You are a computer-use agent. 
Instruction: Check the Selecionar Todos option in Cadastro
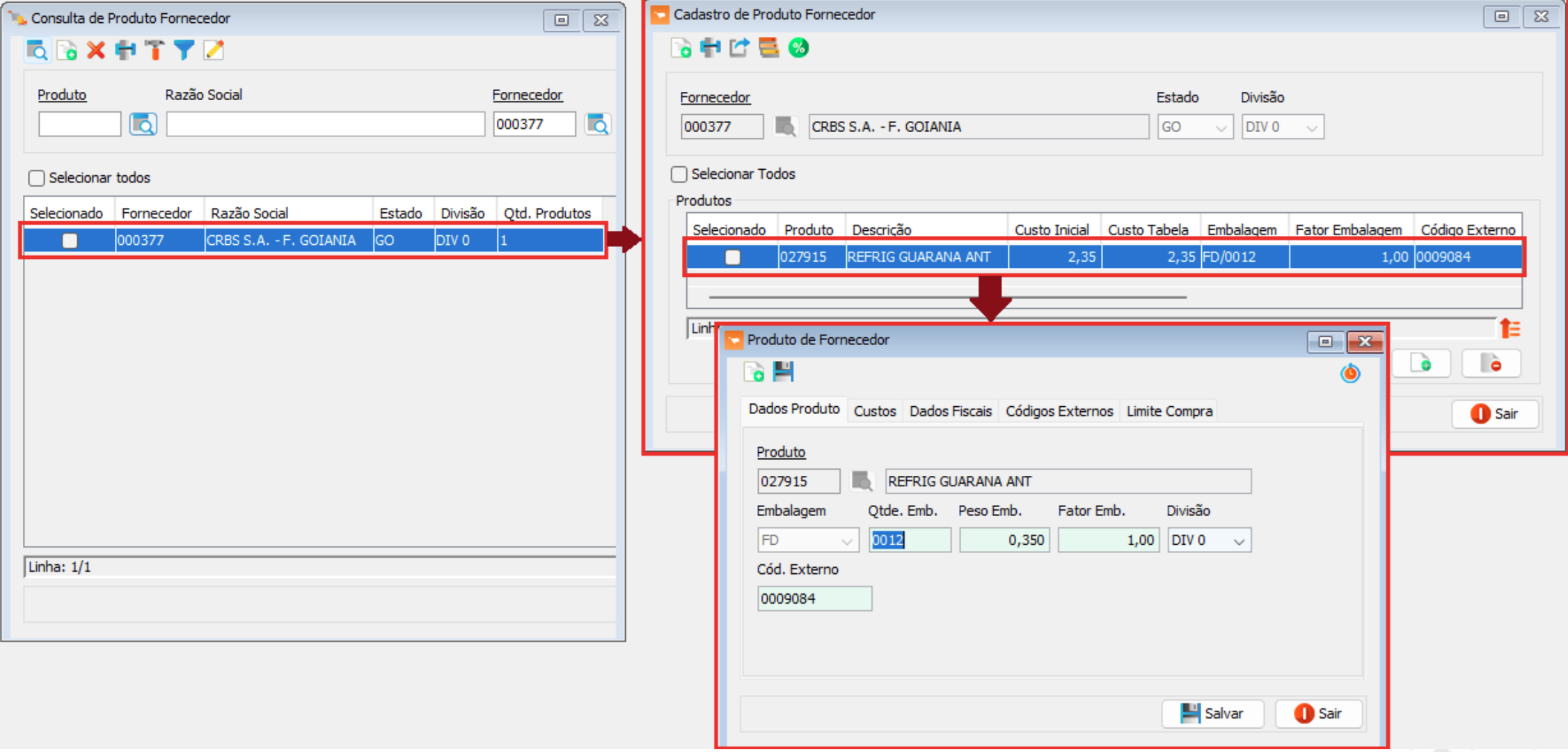pos(679,174)
